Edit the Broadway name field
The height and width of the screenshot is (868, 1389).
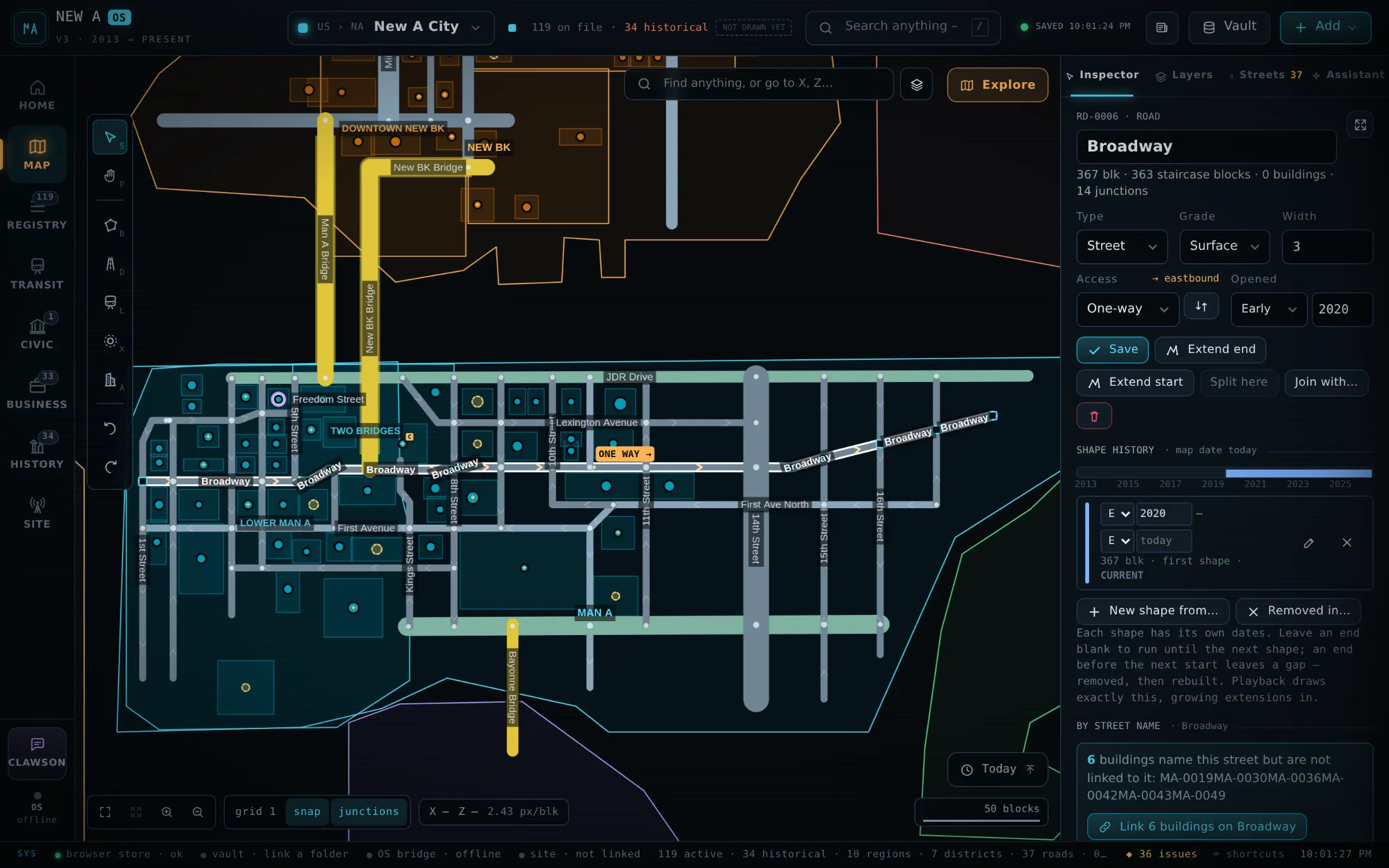pyautogui.click(x=1206, y=146)
